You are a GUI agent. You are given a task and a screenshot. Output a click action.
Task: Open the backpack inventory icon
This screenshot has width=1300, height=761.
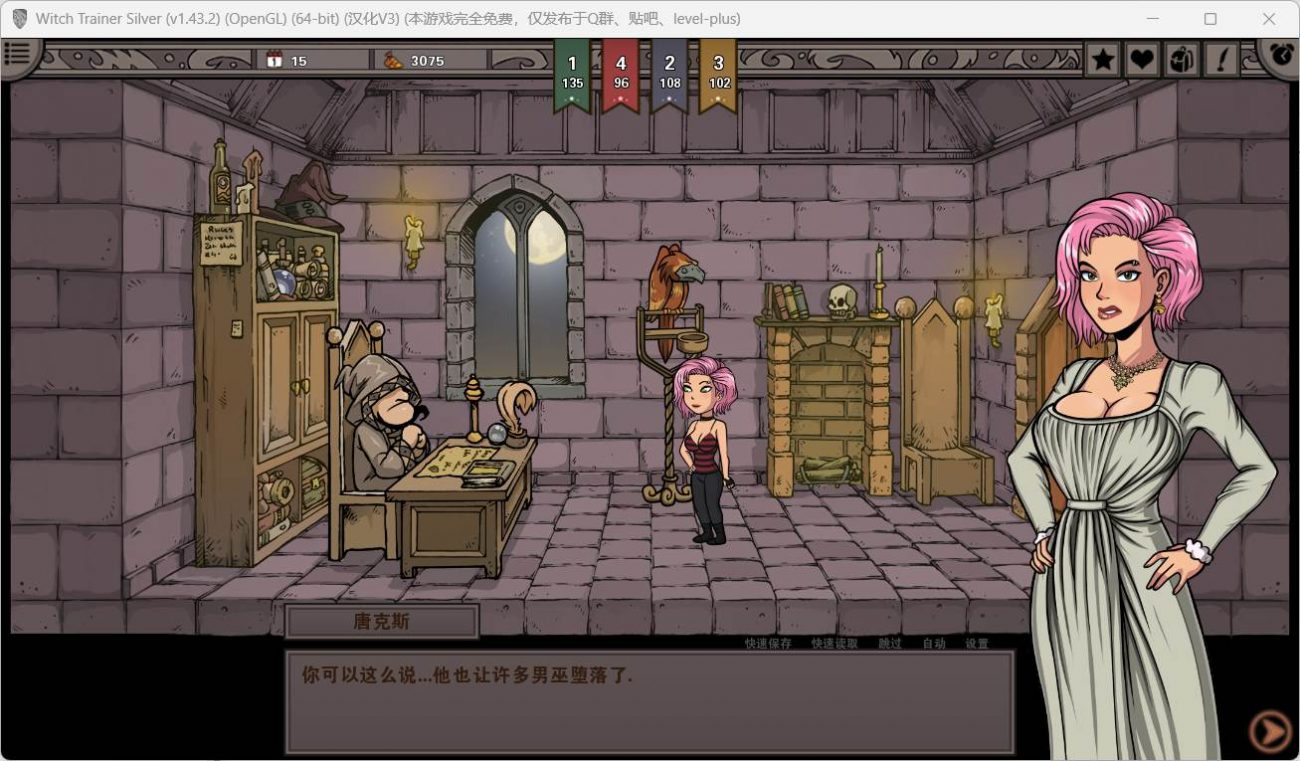[x=1180, y=59]
